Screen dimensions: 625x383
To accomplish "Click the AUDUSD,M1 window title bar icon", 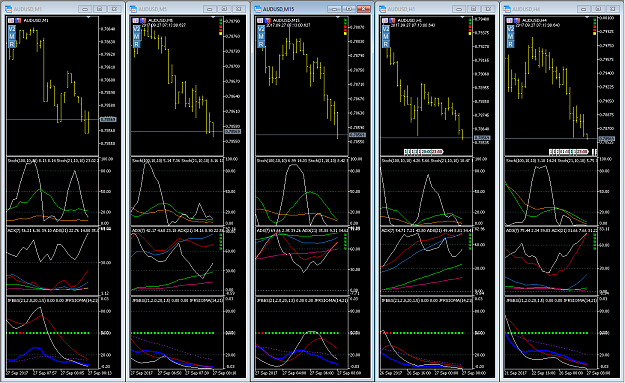I will [x=8, y=9].
